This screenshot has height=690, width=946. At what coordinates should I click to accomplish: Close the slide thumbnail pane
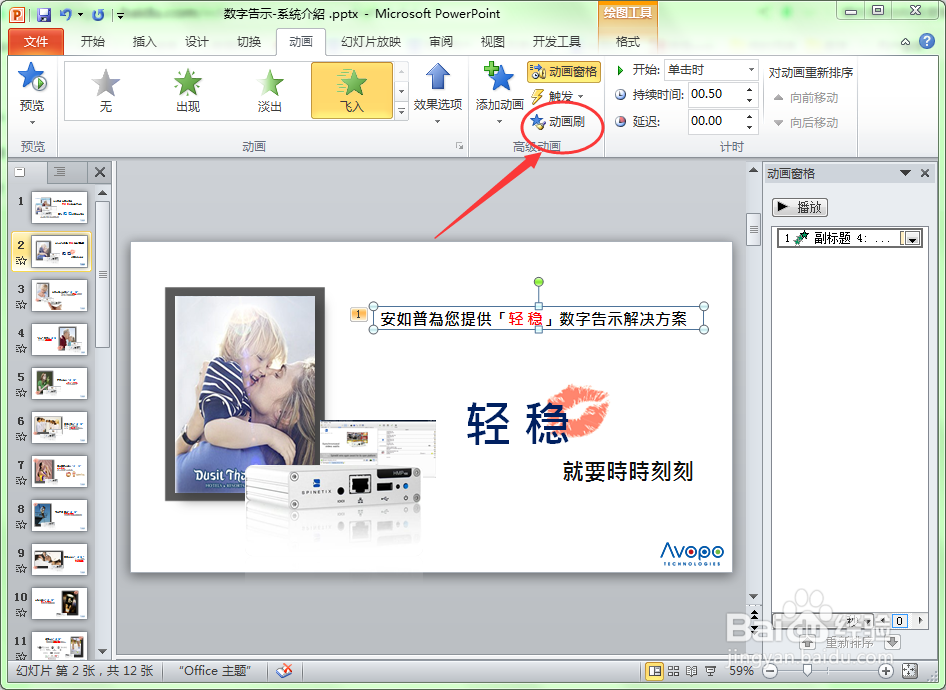100,172
